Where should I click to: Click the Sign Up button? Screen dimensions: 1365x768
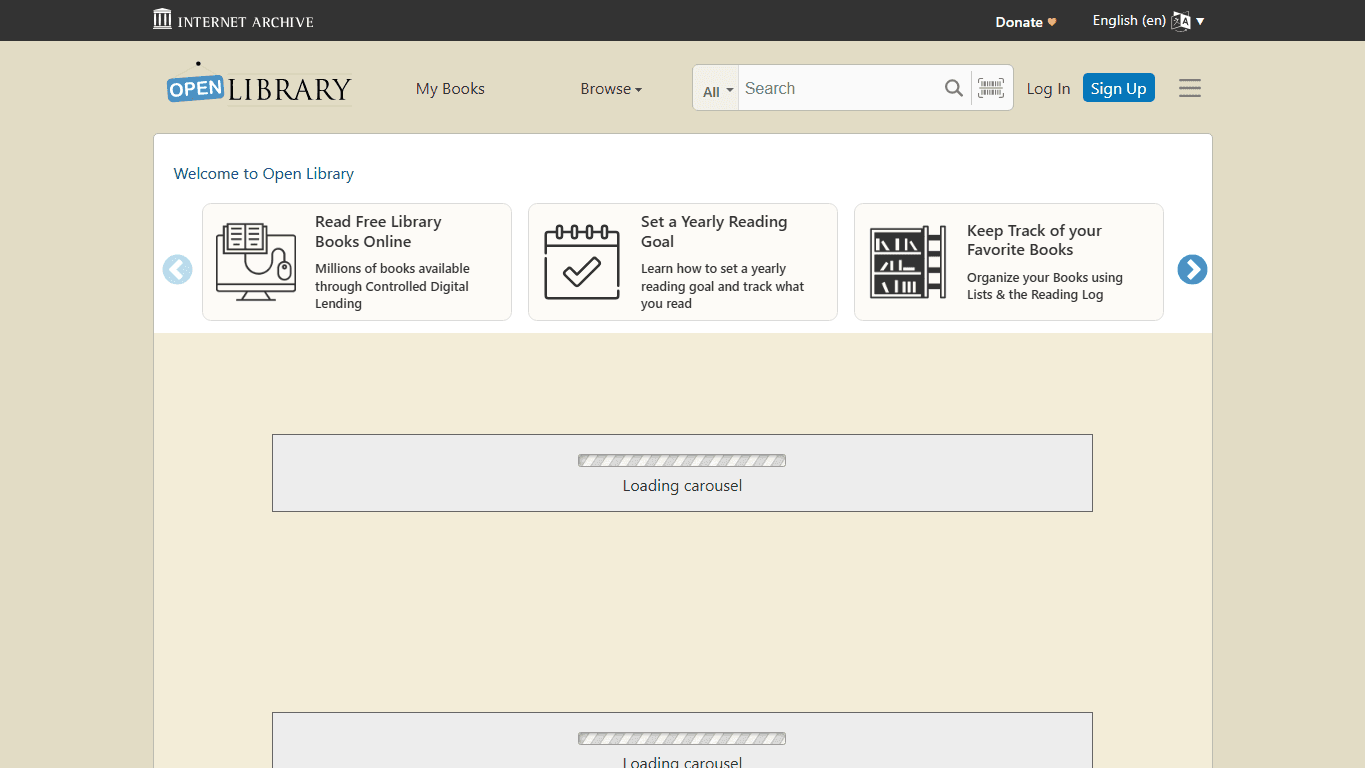click(1118, 88)
